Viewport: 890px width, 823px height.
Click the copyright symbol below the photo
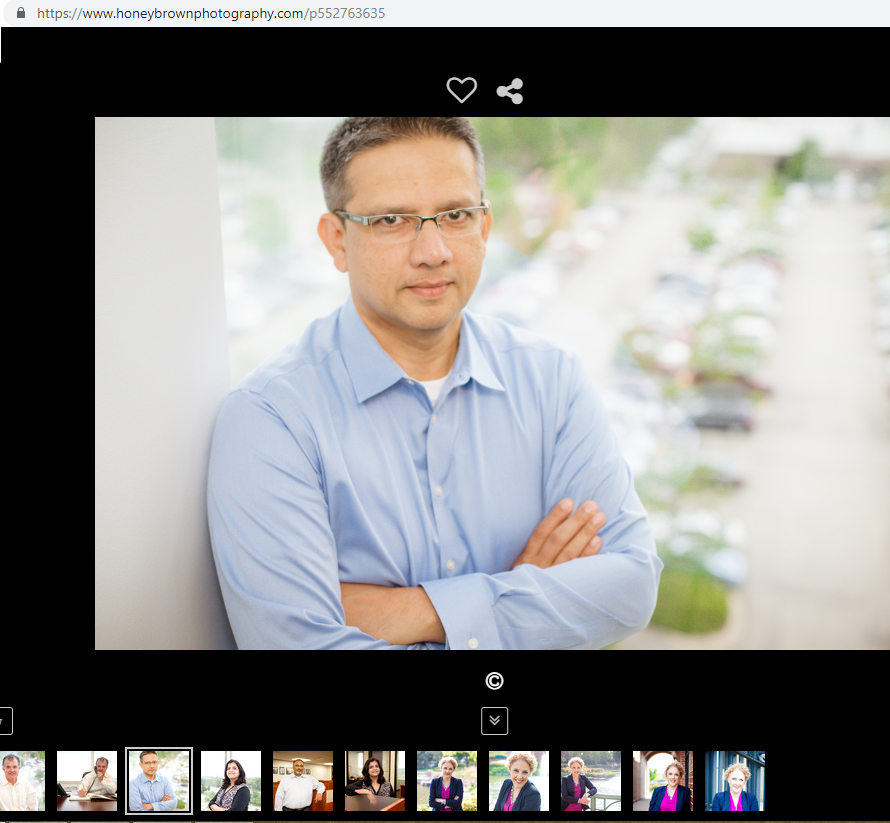coord(494,681)
